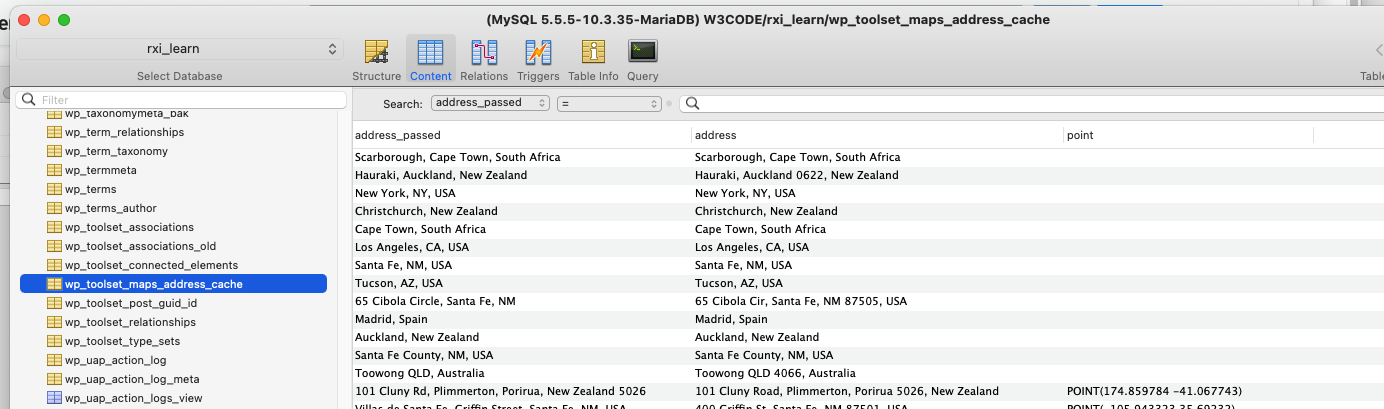Select table wp_toolset_maps_address_cache
1384x409 pixels.
click(x=173, y=284)
